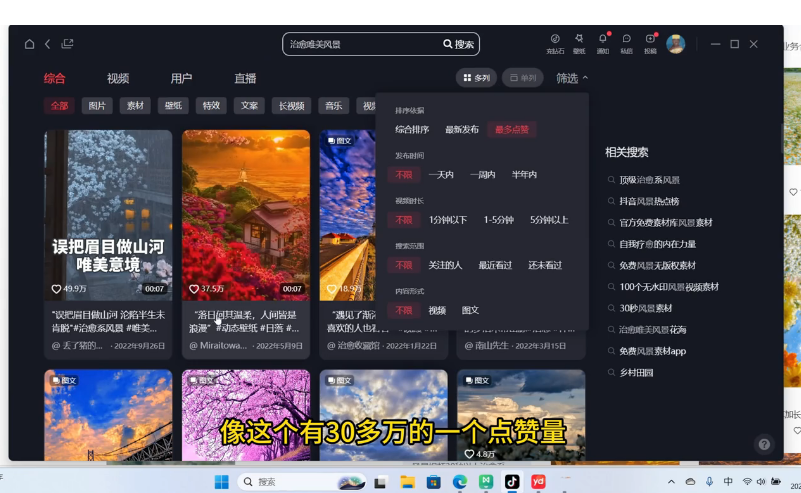Click the Wi-Fi tray icon
The height and width of the screenshot is (493, 801).
pyautogui.click(x=747, y=482)
